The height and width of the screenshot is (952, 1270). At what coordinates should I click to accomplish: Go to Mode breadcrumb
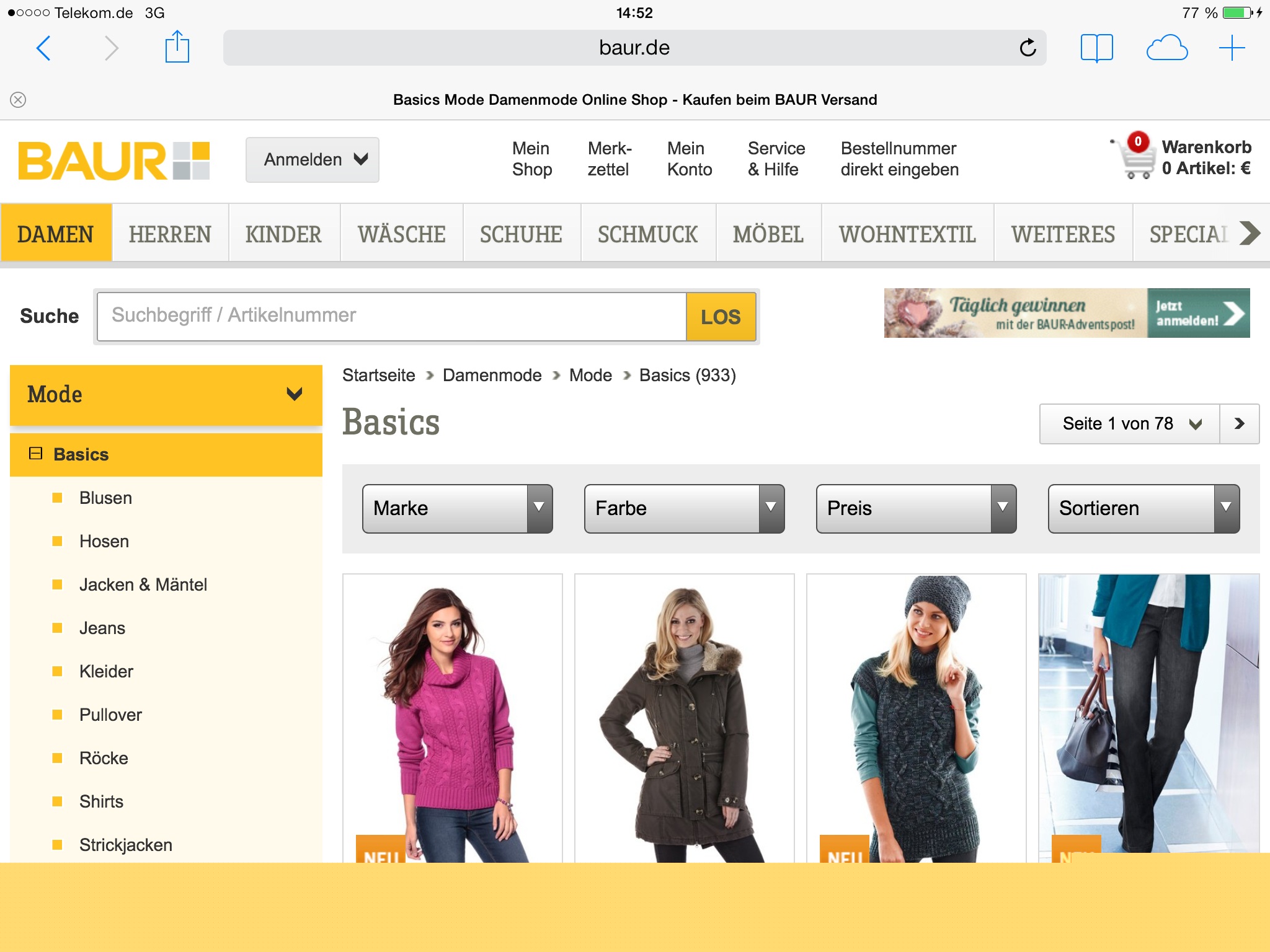tap(590, 375)
